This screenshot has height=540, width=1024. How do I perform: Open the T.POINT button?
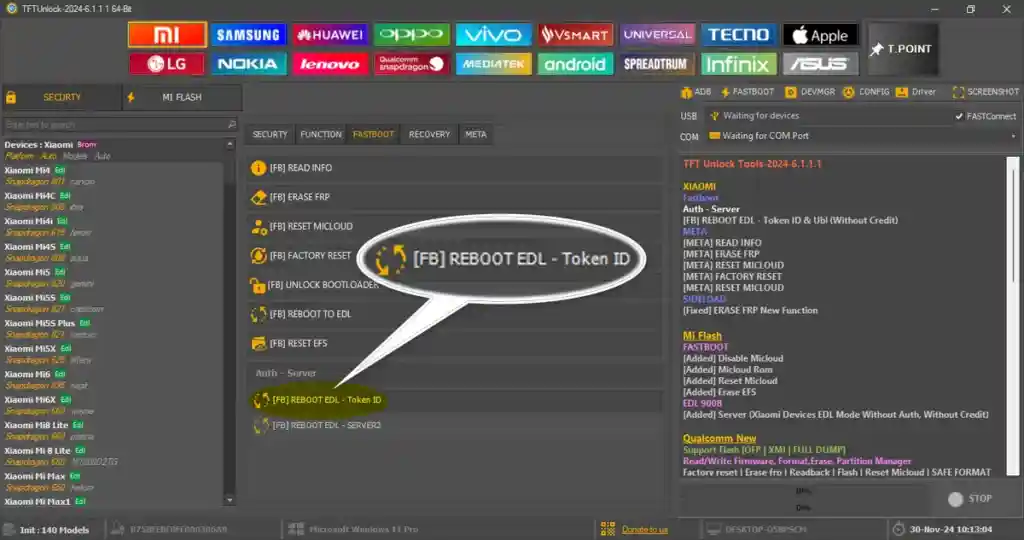pos(903,49)
